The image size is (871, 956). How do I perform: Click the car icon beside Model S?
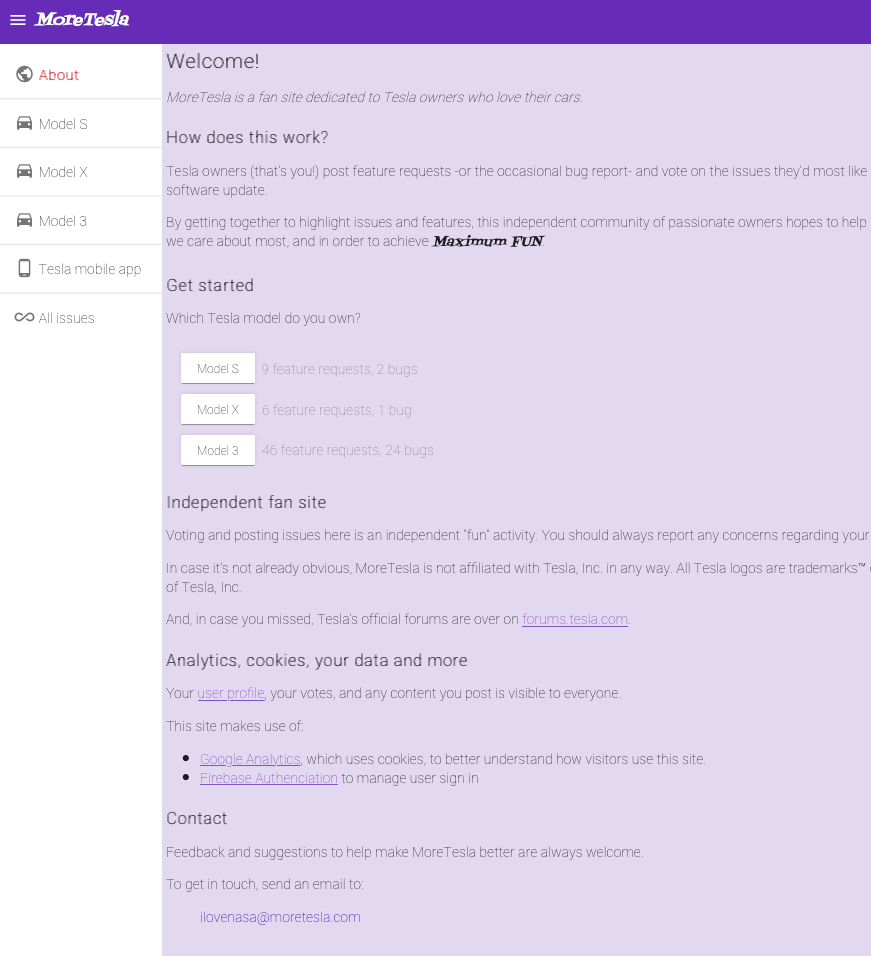[24, 123]
